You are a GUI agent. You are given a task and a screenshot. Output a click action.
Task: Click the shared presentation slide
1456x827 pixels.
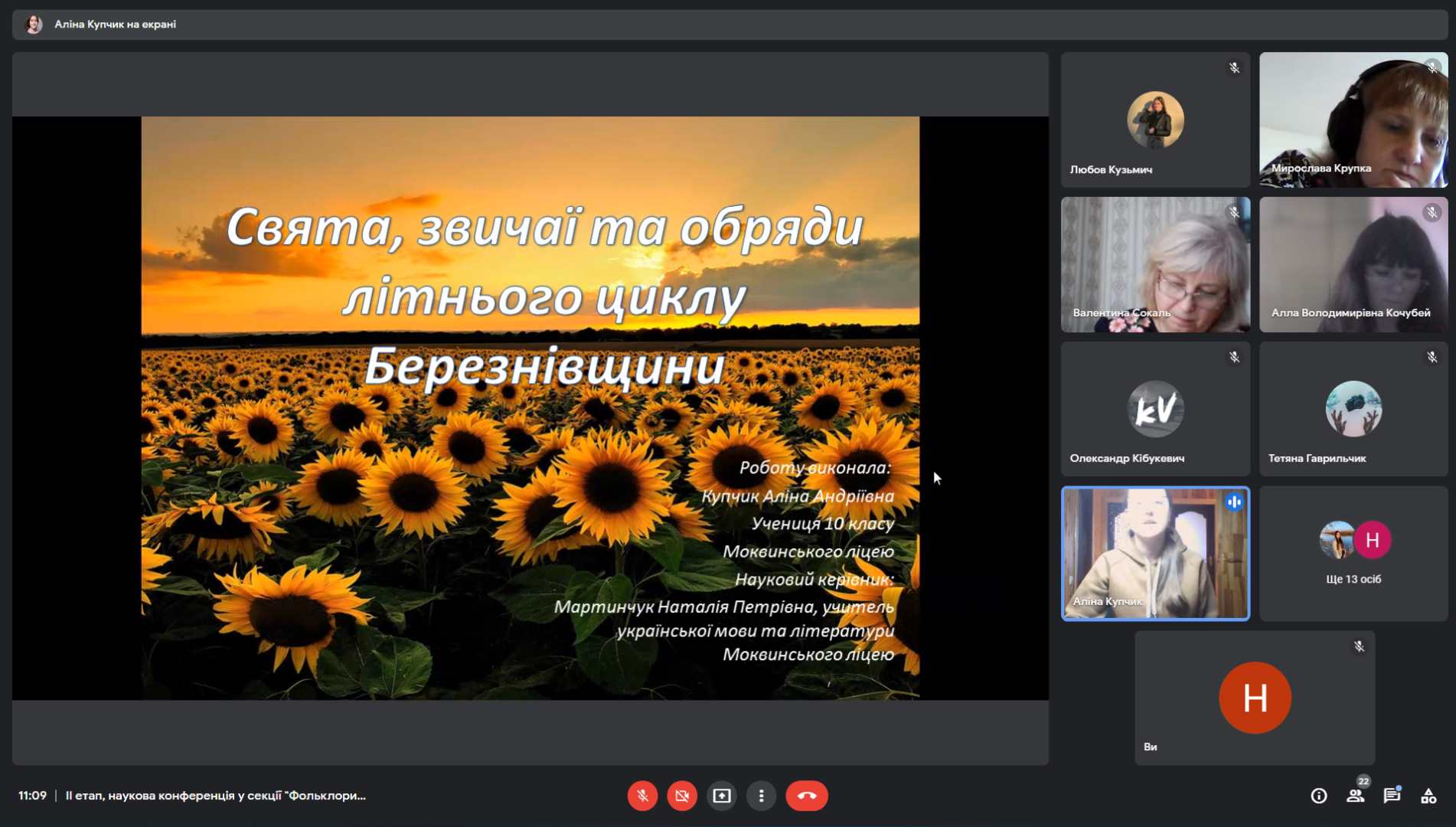coord(530,407)
